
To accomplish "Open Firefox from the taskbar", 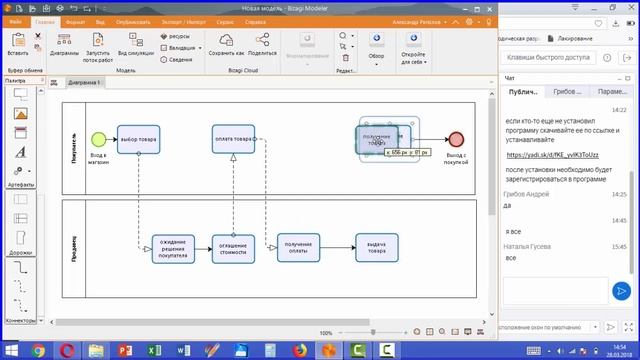I will click(x=300, y=351).
